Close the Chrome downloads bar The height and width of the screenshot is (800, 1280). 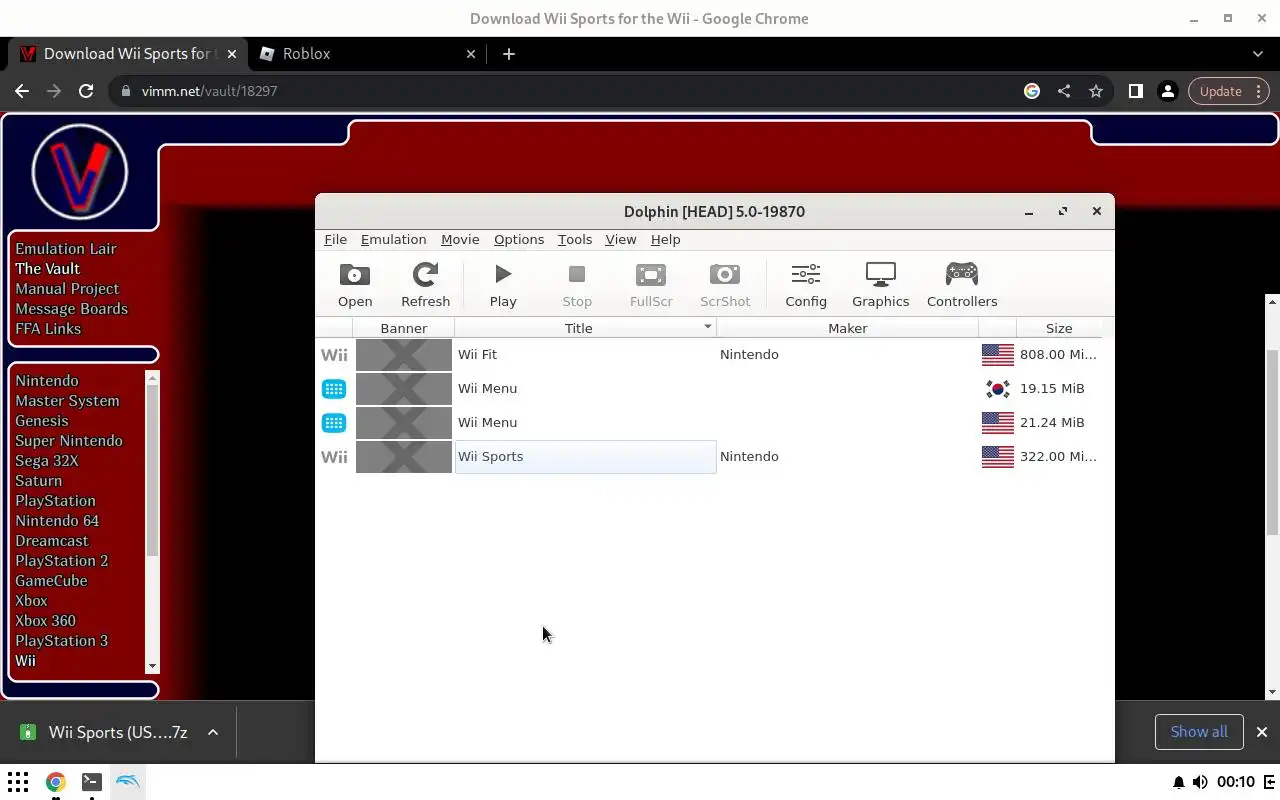pos(1261,732)
